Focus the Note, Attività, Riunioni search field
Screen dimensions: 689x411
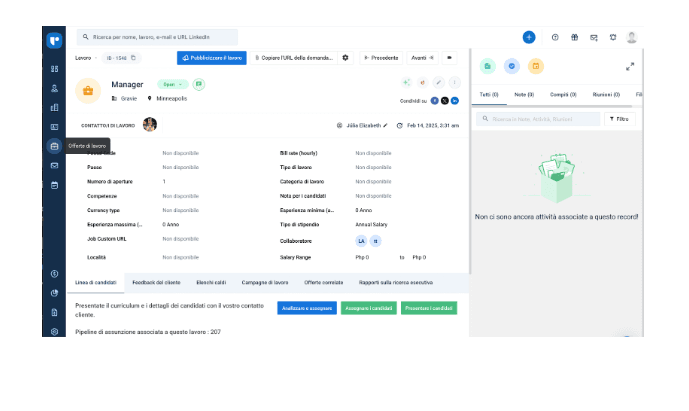click(538, 119)
